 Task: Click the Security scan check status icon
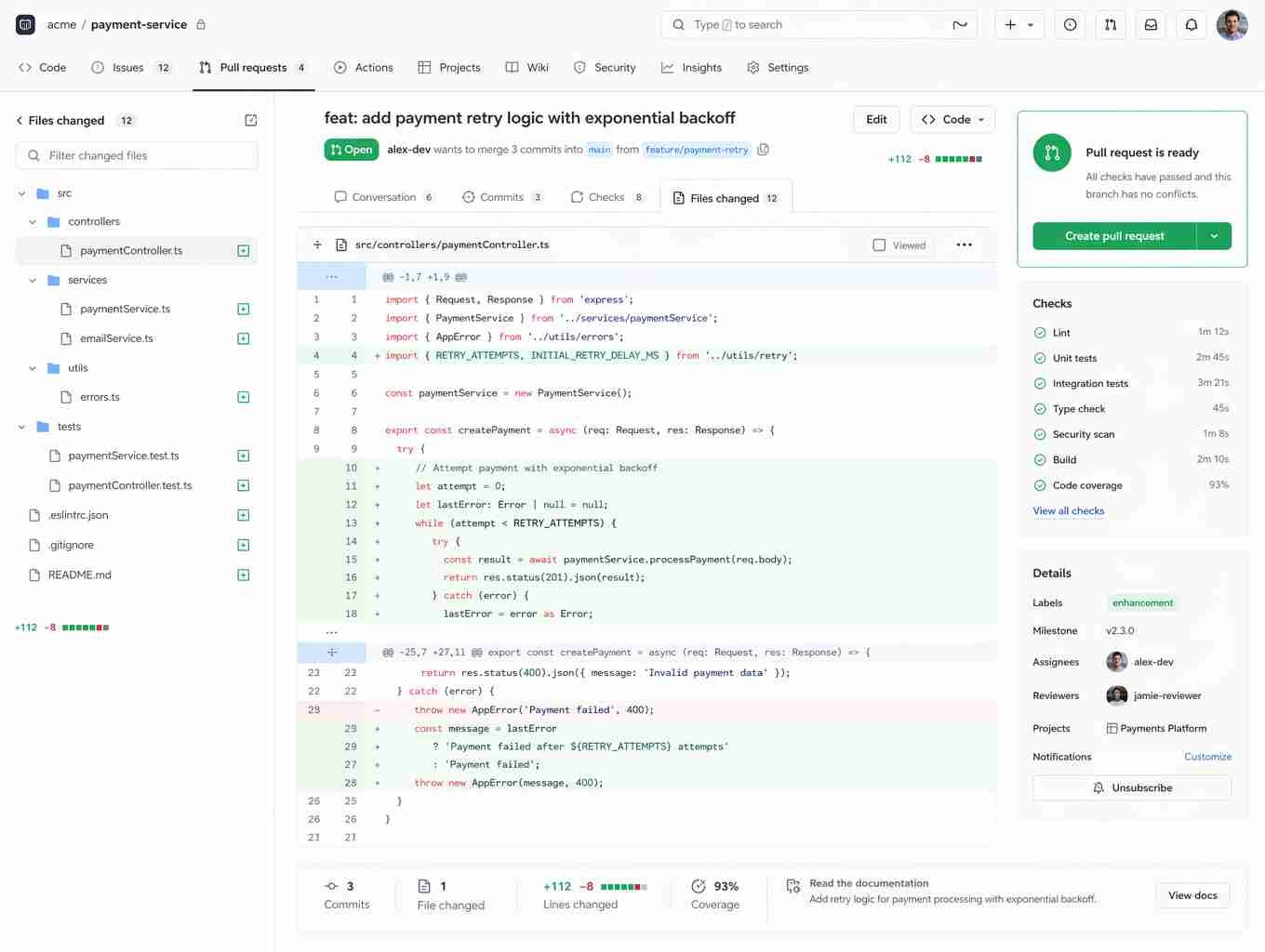pyautogui.click(x=1040, y=434)
